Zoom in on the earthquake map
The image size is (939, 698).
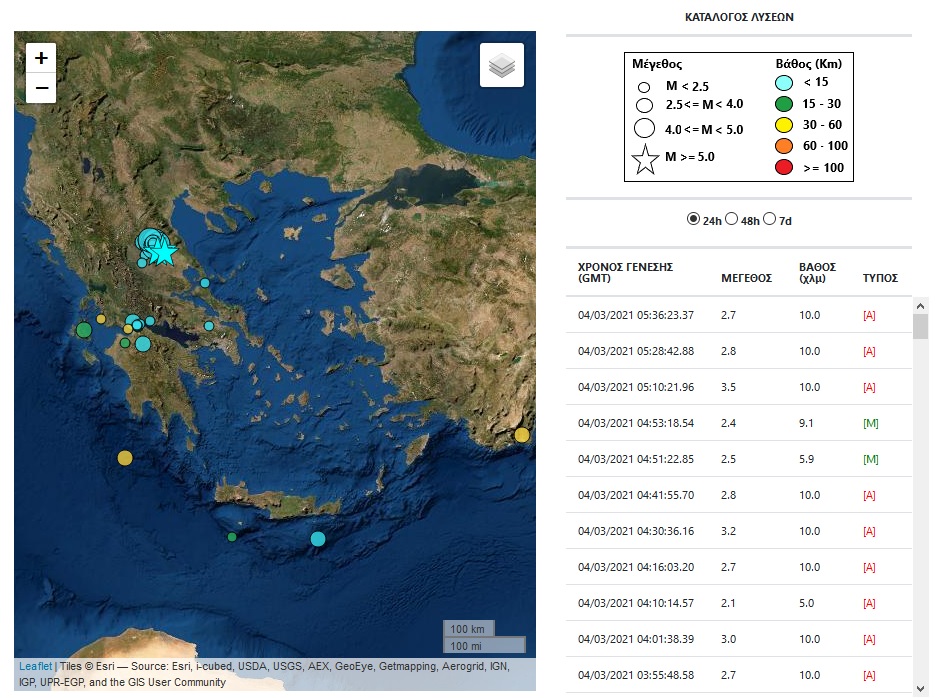[x=41, y=58]
